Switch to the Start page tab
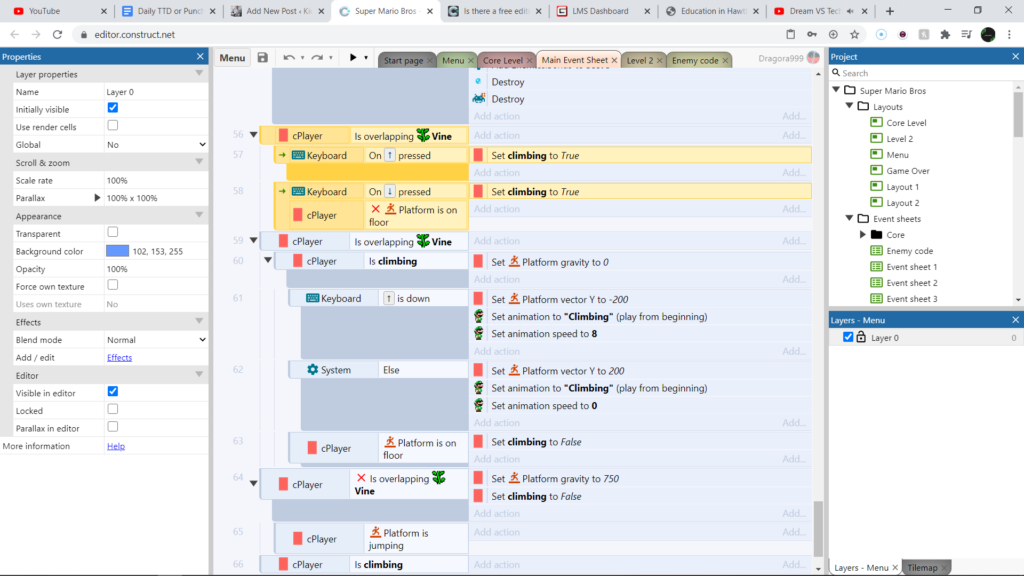Screen dimensions: 1024x576 [x=403, y=60]
